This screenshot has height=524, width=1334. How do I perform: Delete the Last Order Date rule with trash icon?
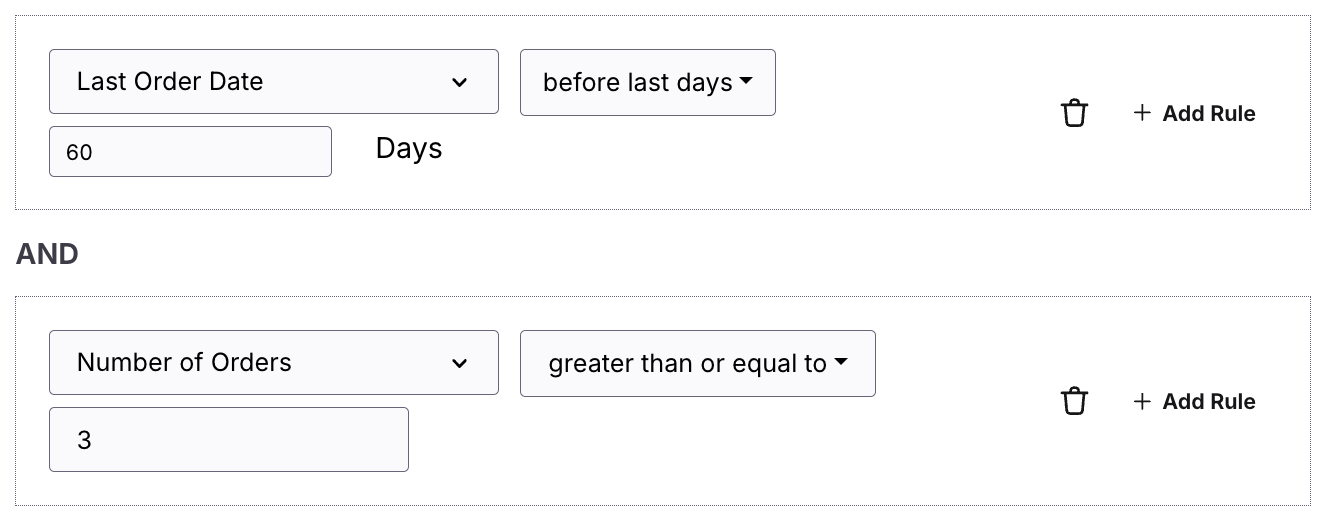coord(1074,113)
